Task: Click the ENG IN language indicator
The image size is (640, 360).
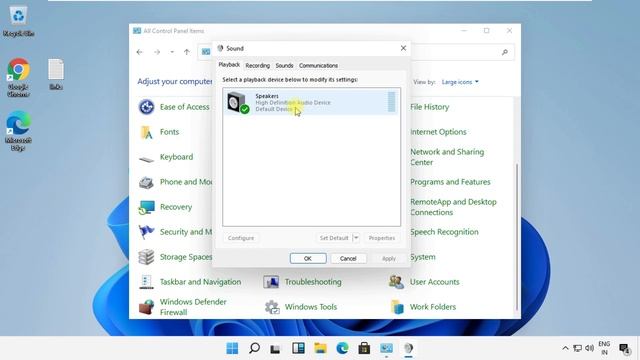Action: pyautogui.click(x=604, y=348)
